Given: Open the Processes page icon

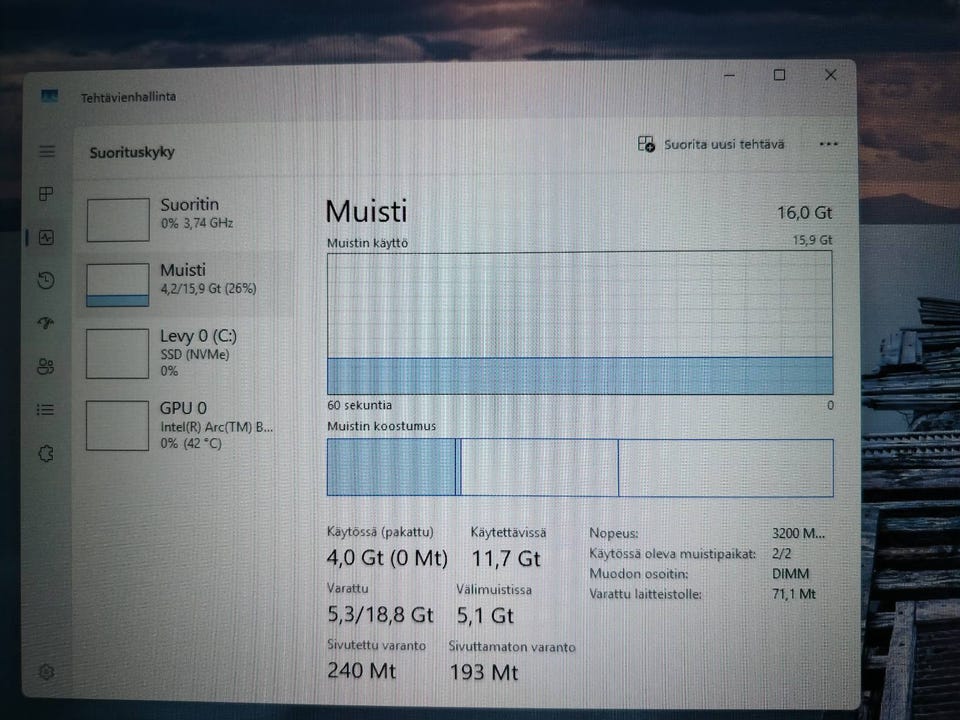Looking at the screenshot, I should click(x=47, y=194).
